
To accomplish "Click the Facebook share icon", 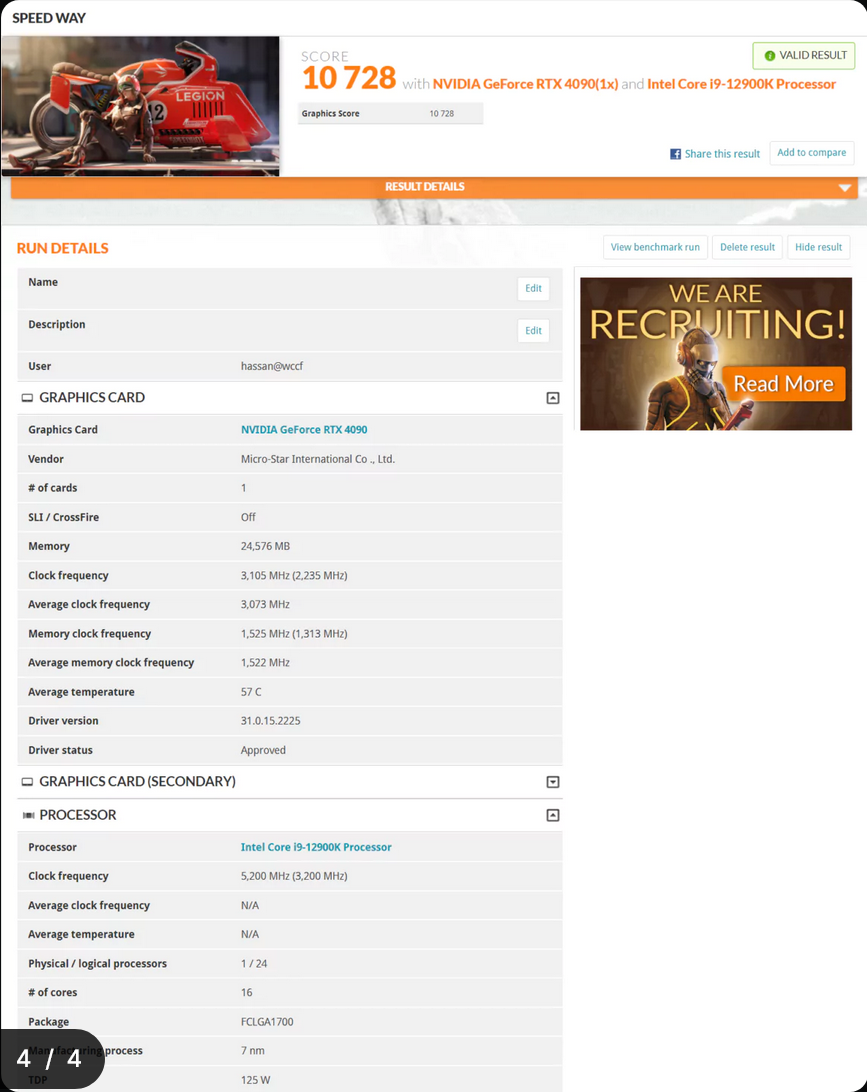I will pyautogui.click(x=675, y=154).
